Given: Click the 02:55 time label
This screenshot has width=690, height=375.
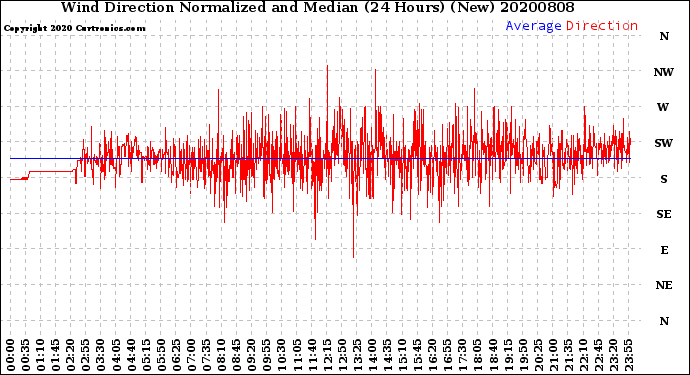Looking at the screenshot, I should tap(86, 355).
